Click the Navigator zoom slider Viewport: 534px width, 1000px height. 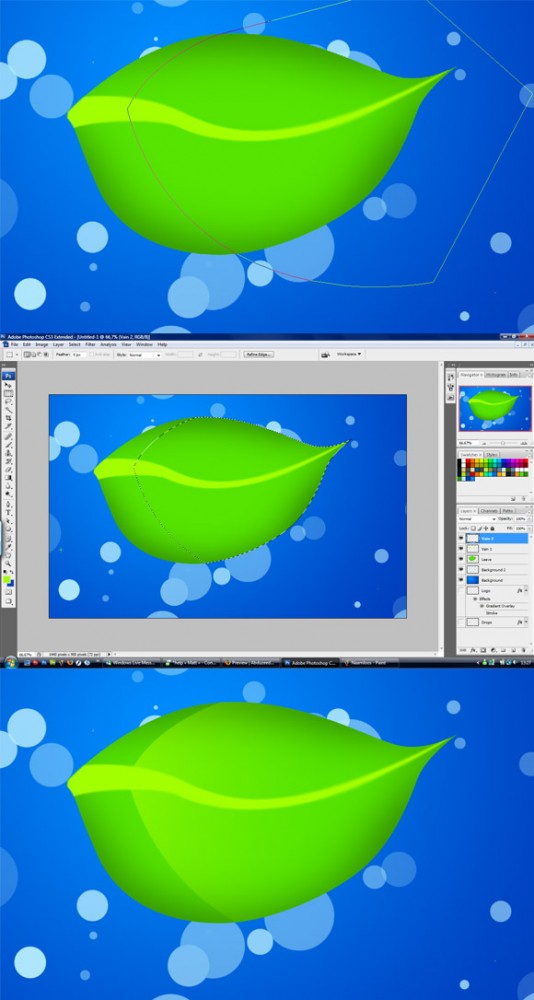pos(503,443)
